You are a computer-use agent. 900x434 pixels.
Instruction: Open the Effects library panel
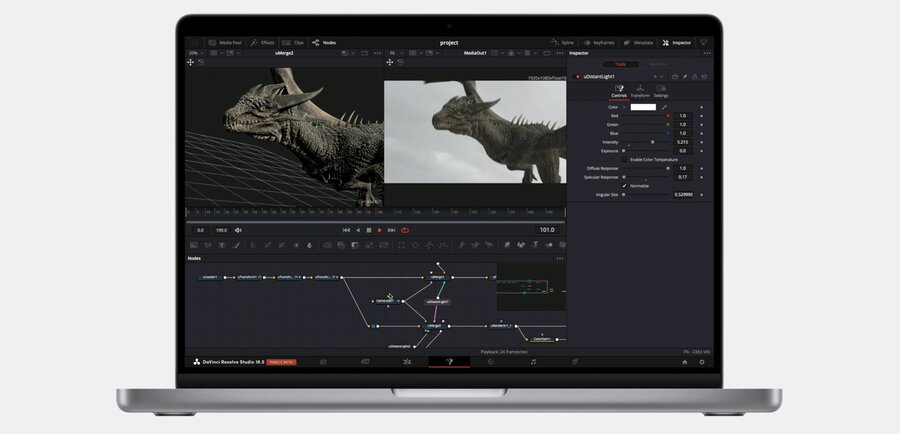pyautogui.click(x=262, y=42)
